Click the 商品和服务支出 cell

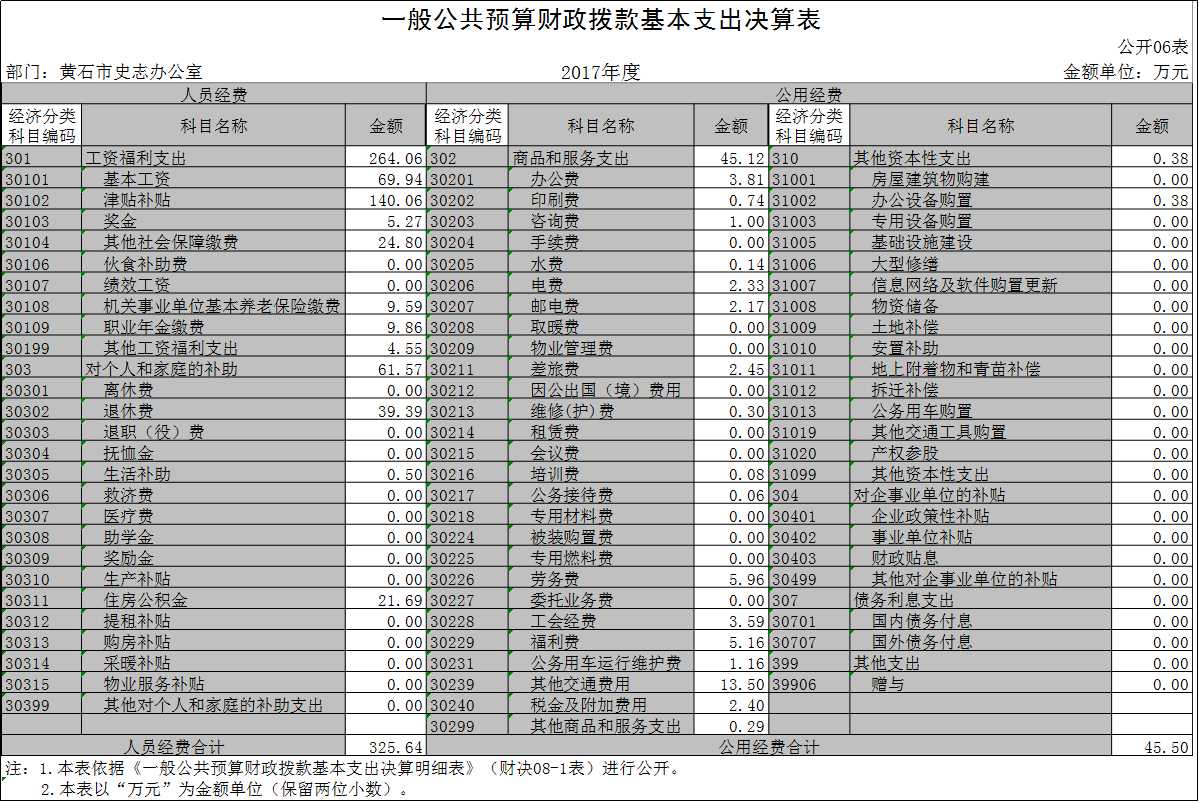pos(601,158)
